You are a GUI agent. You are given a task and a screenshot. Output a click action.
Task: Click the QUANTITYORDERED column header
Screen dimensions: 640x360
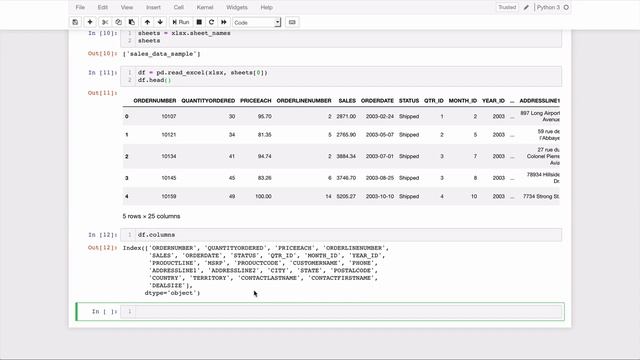[x=208, y=100]
